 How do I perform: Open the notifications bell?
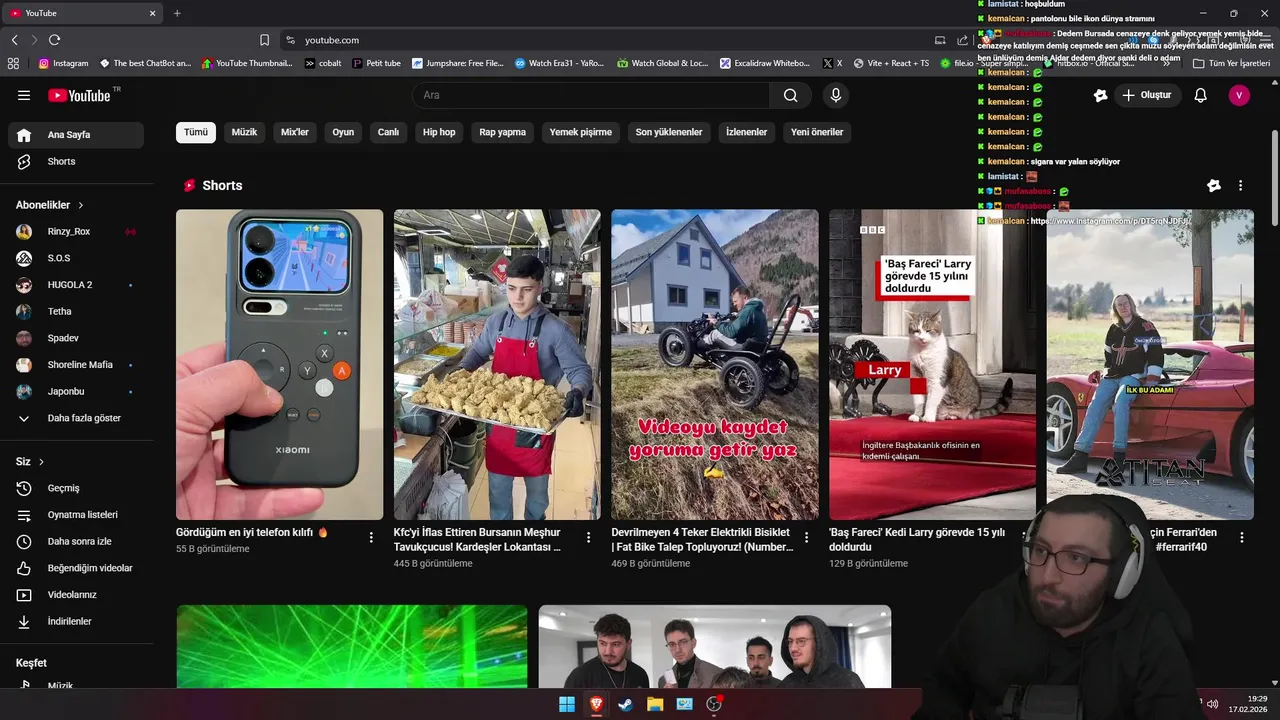pos(1201,95)
